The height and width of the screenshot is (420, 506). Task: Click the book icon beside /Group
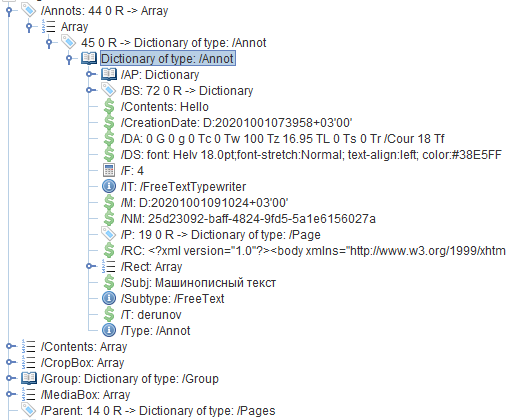(29, 378)
